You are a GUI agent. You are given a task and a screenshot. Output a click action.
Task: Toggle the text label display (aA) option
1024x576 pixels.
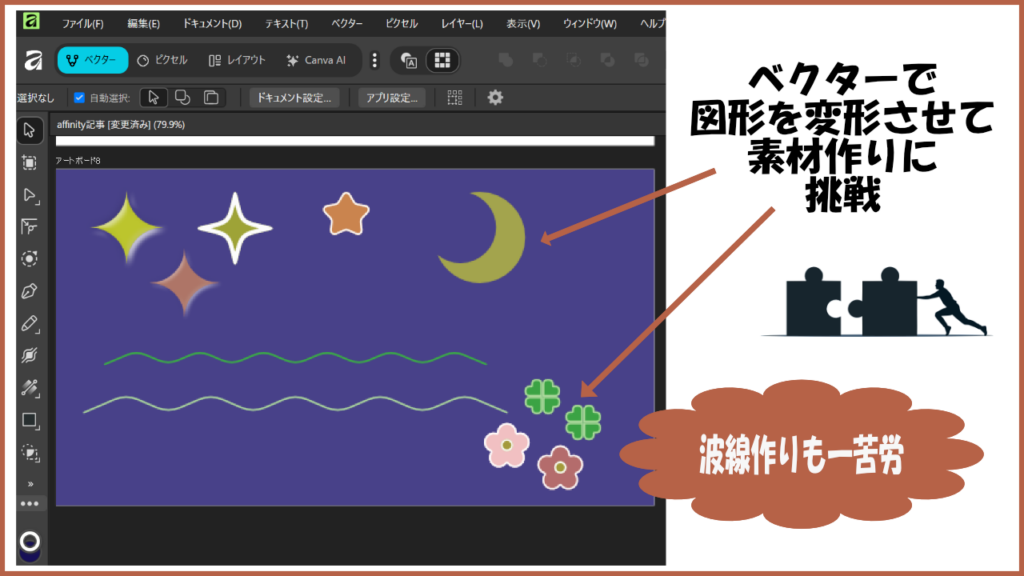[408, 60]
